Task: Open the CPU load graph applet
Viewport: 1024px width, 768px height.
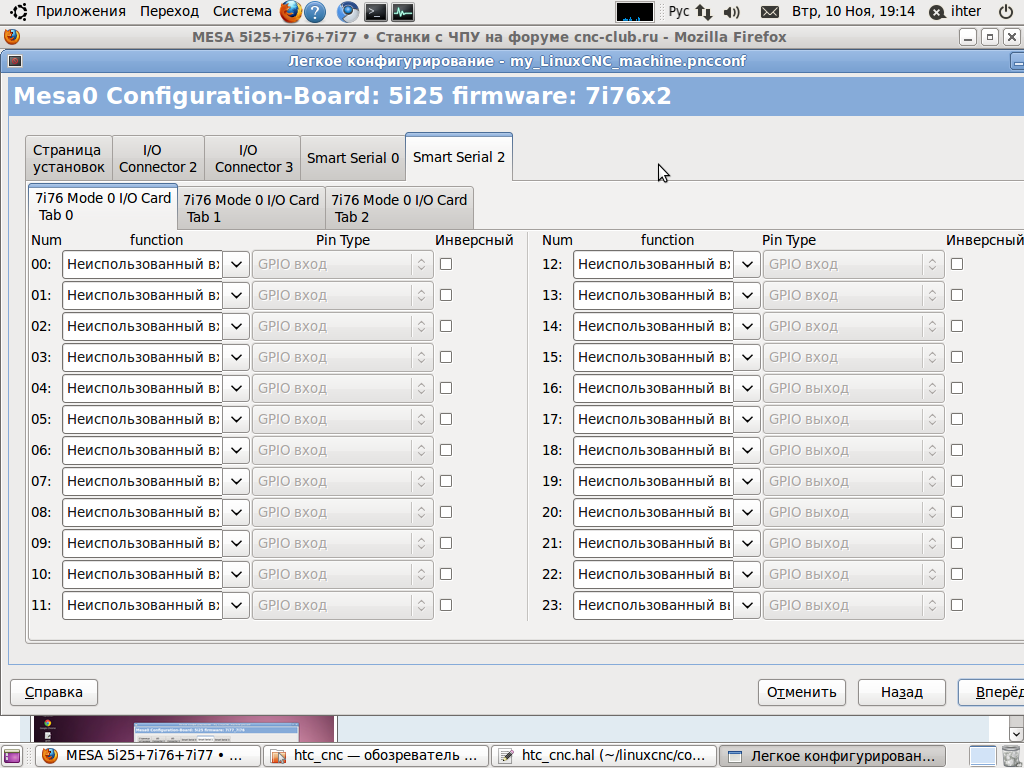Action: 634,12
